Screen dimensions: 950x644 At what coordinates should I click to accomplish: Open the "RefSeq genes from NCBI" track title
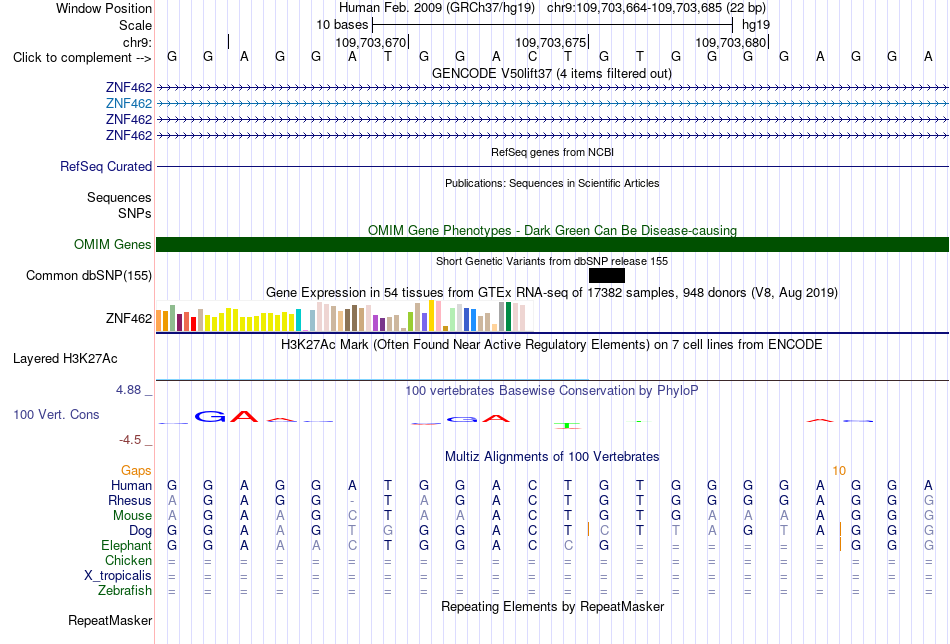coord(552,152)
